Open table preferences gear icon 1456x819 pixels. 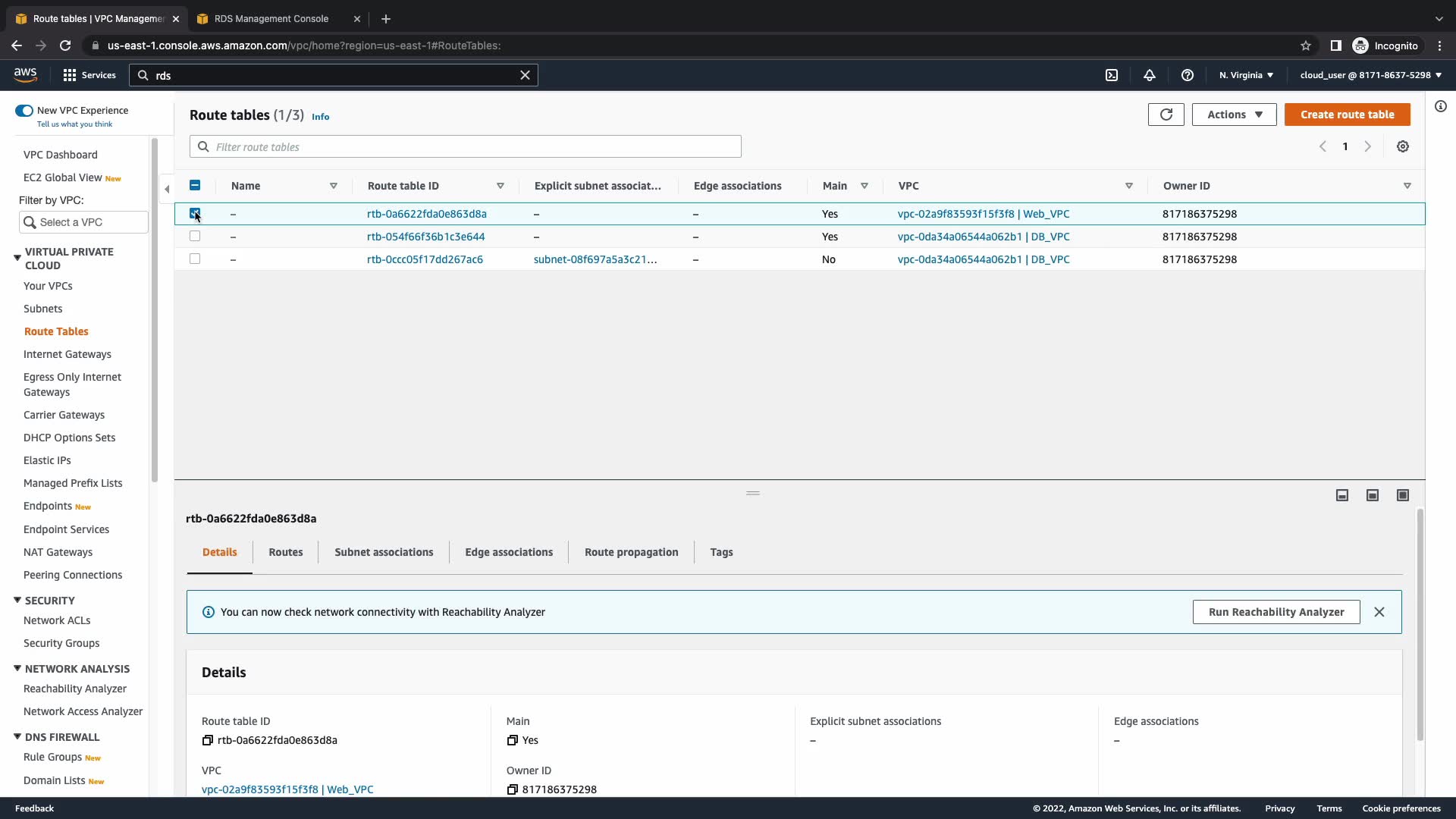pos(1403,146)
